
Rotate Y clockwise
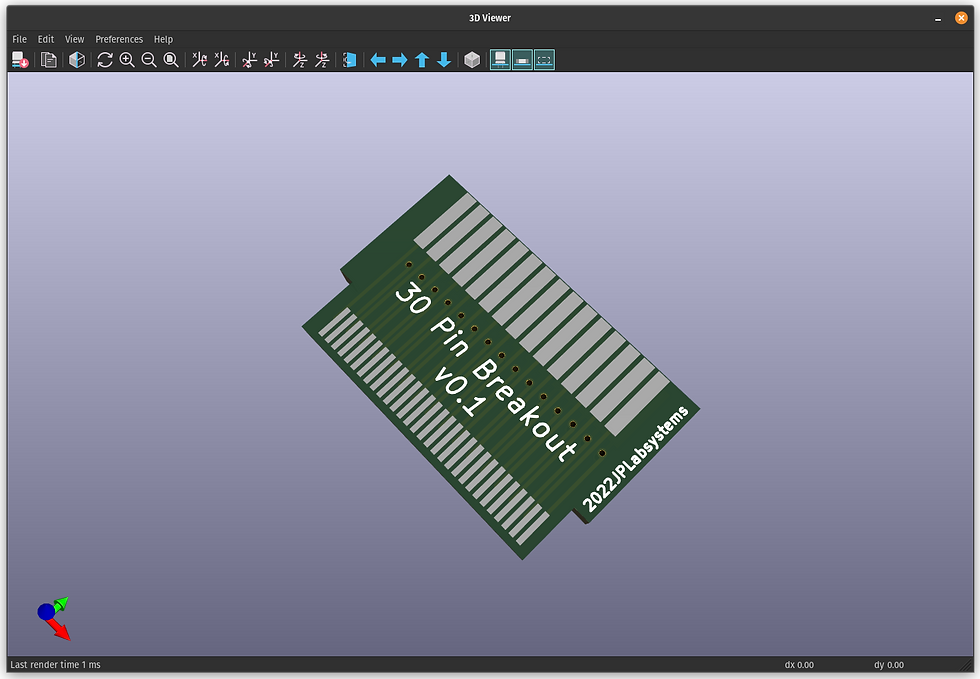click(x=249, y=60)
